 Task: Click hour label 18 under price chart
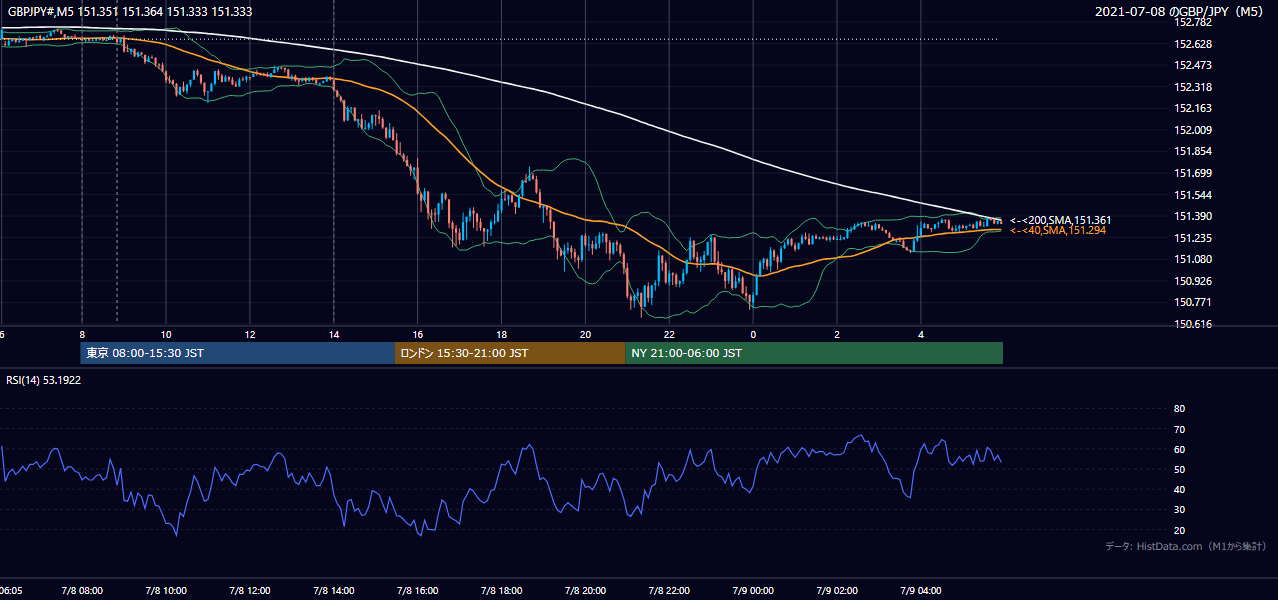502,335
